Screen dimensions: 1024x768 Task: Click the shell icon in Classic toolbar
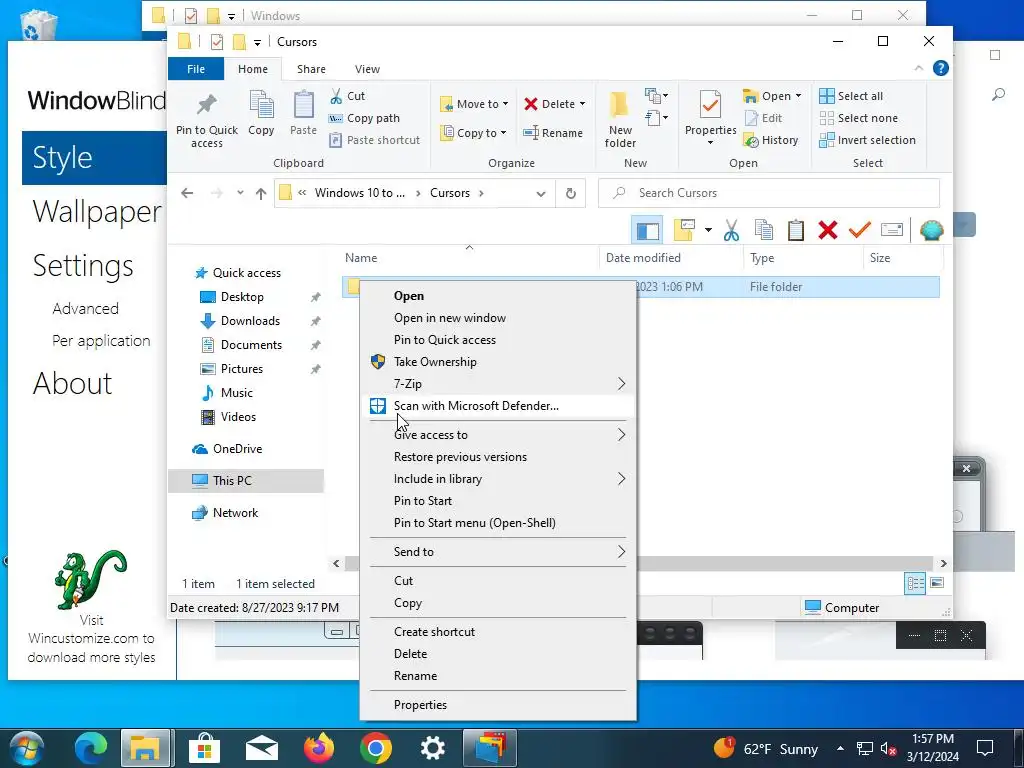(931, 230)
